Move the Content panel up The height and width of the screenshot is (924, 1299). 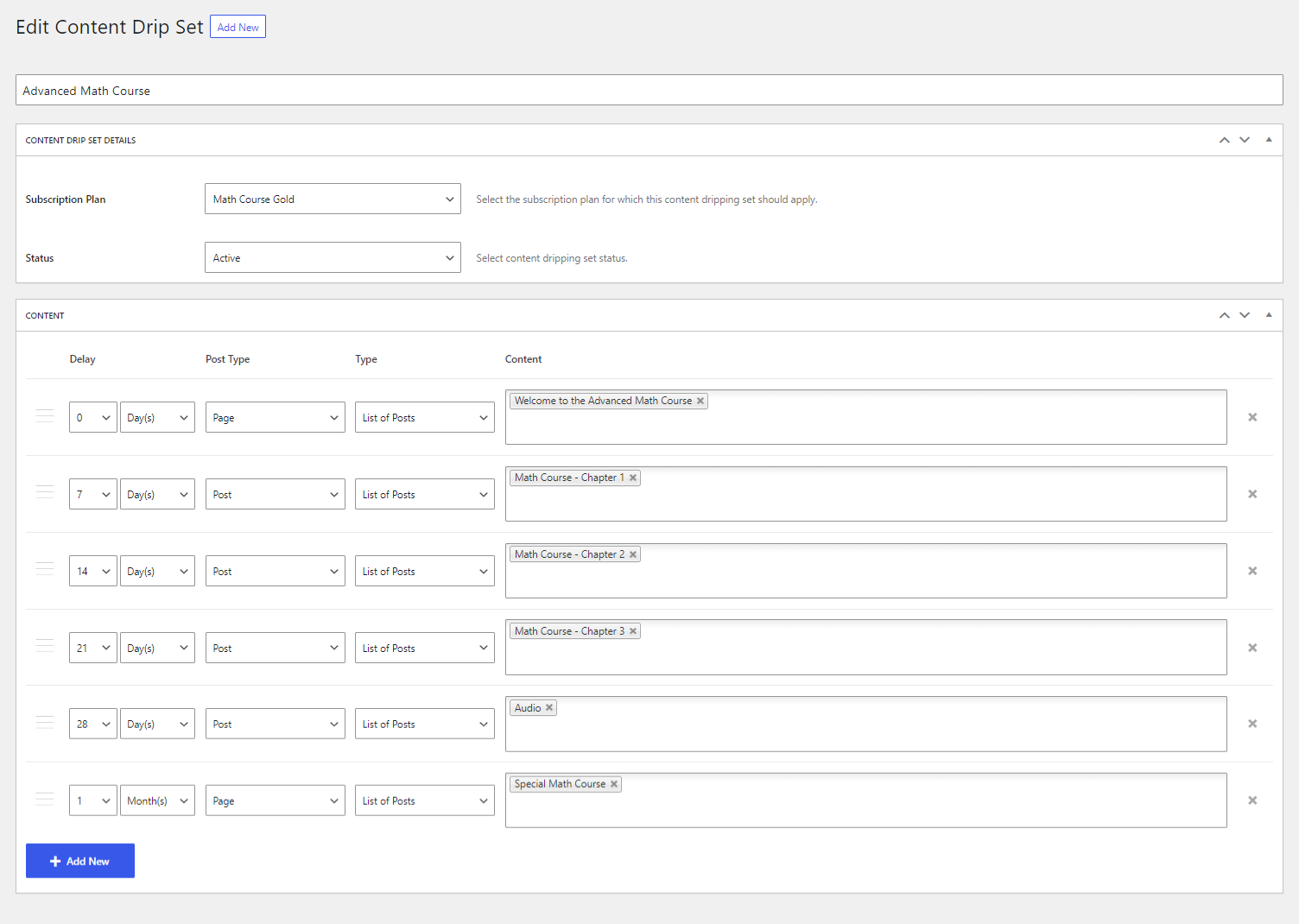(x=1224, y=315)
